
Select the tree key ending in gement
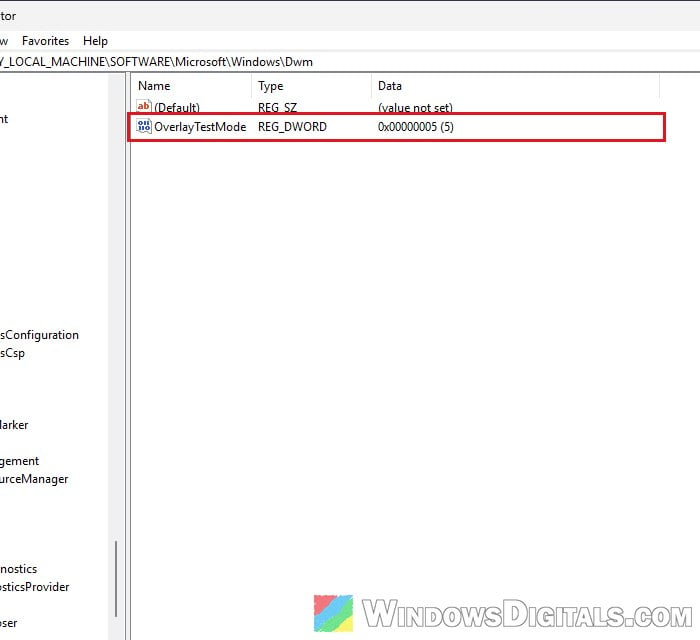[x=19, y=461]
